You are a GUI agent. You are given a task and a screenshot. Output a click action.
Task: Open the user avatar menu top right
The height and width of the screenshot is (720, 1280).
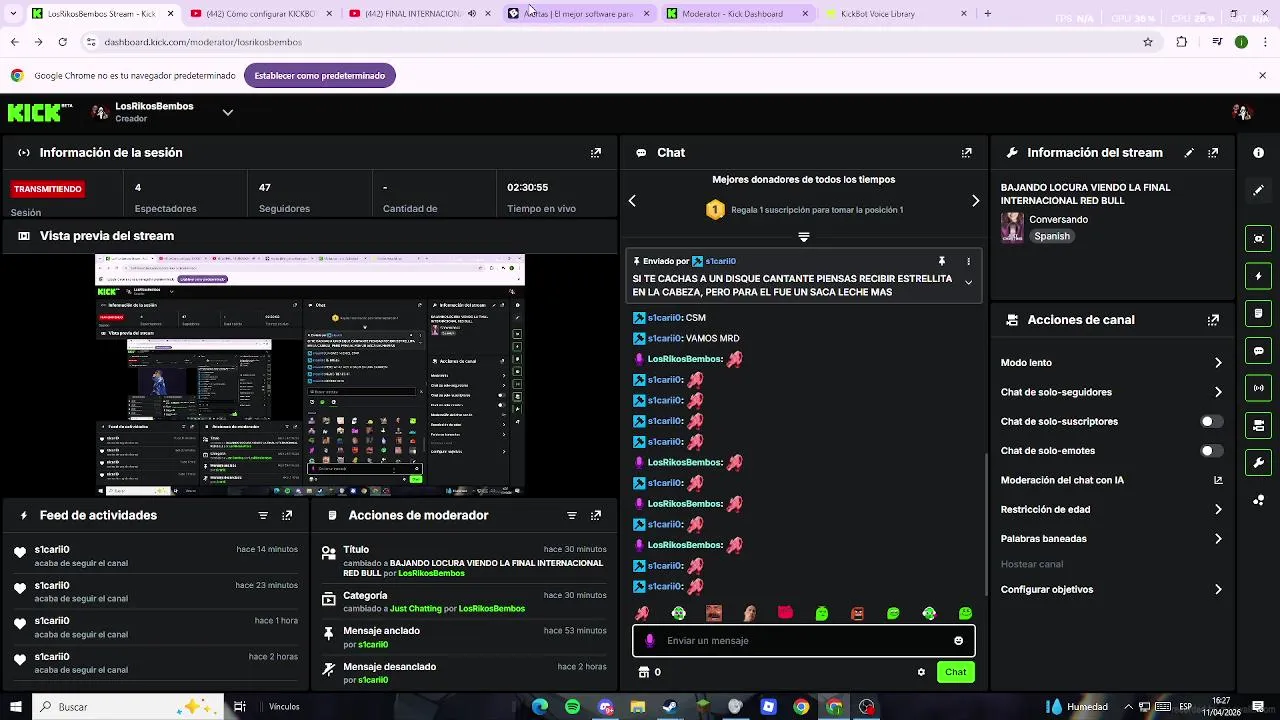tap(1242, 112)
